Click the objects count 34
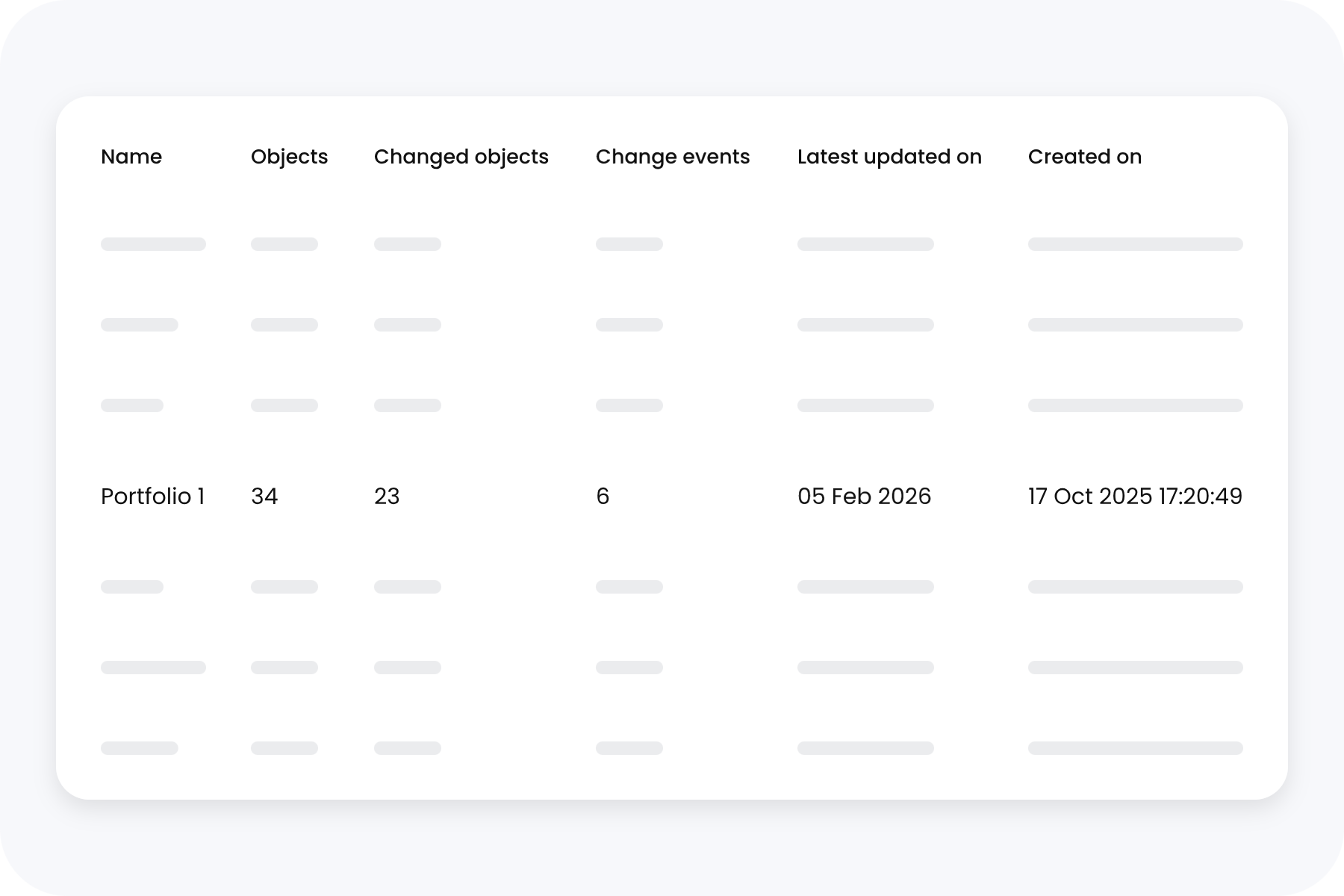This screenshot has width=1344, height=896. pyautogui.click(x=264, y=497)
